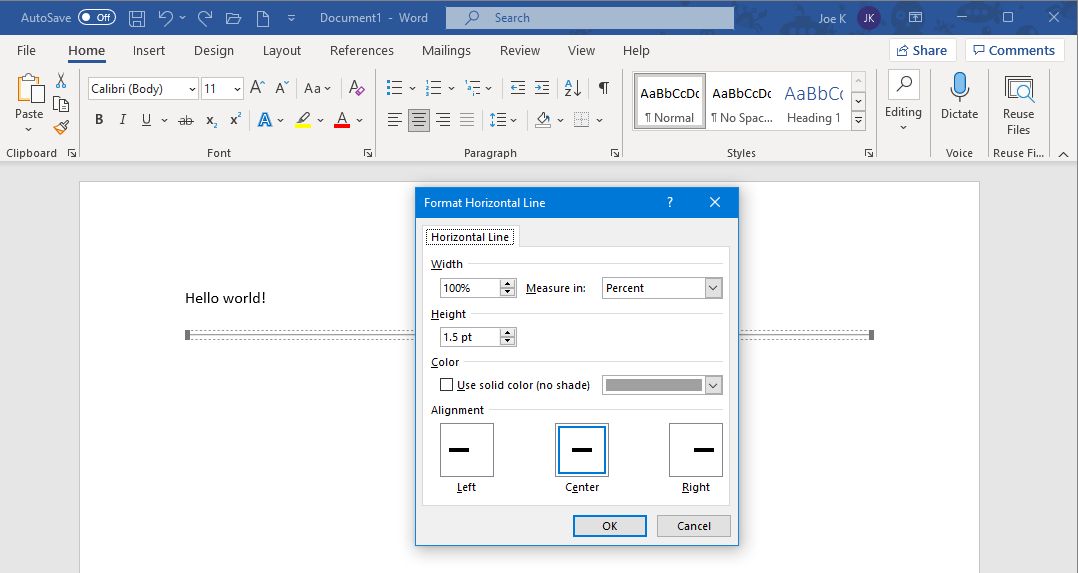Choose Left alignment for the horizontal line
Viewport: 1078px width, 573px height.
tap(467, 450)
